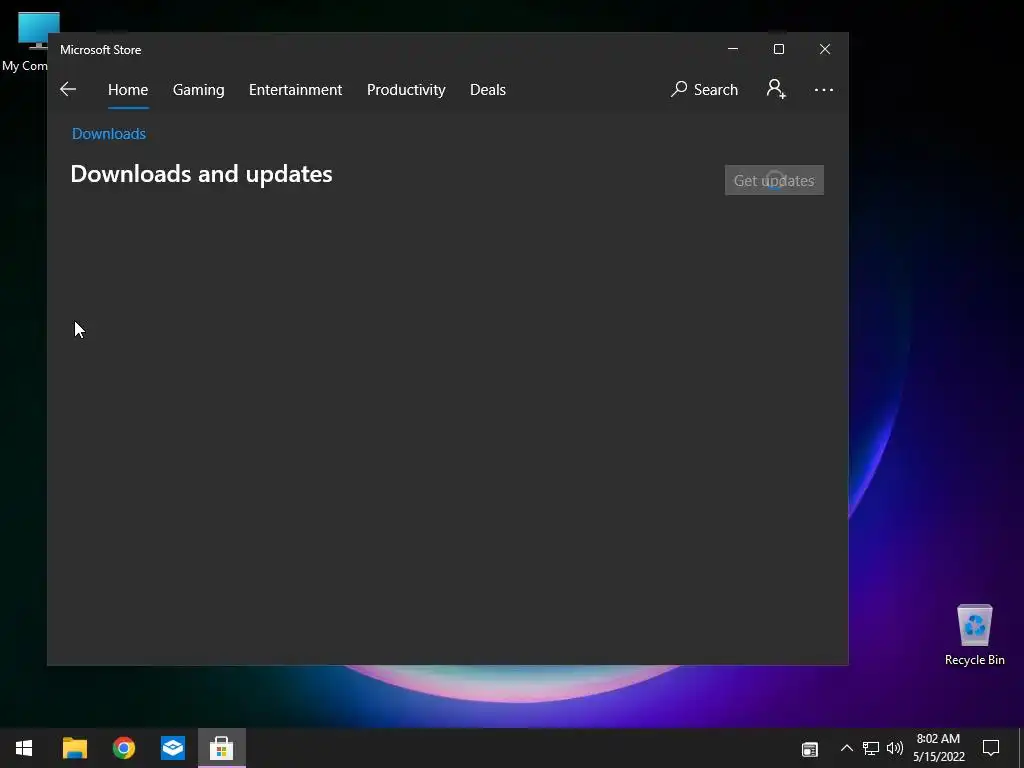Open the clock showing 8:02 AM
1024x768 pixels.
[x=938, y=748]
